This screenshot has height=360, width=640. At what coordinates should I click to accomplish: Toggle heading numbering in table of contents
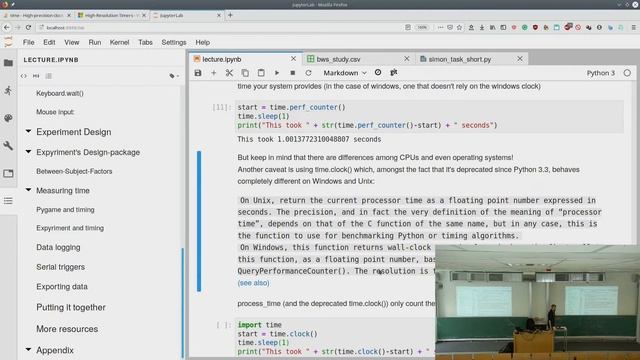[x=49, y=76]
